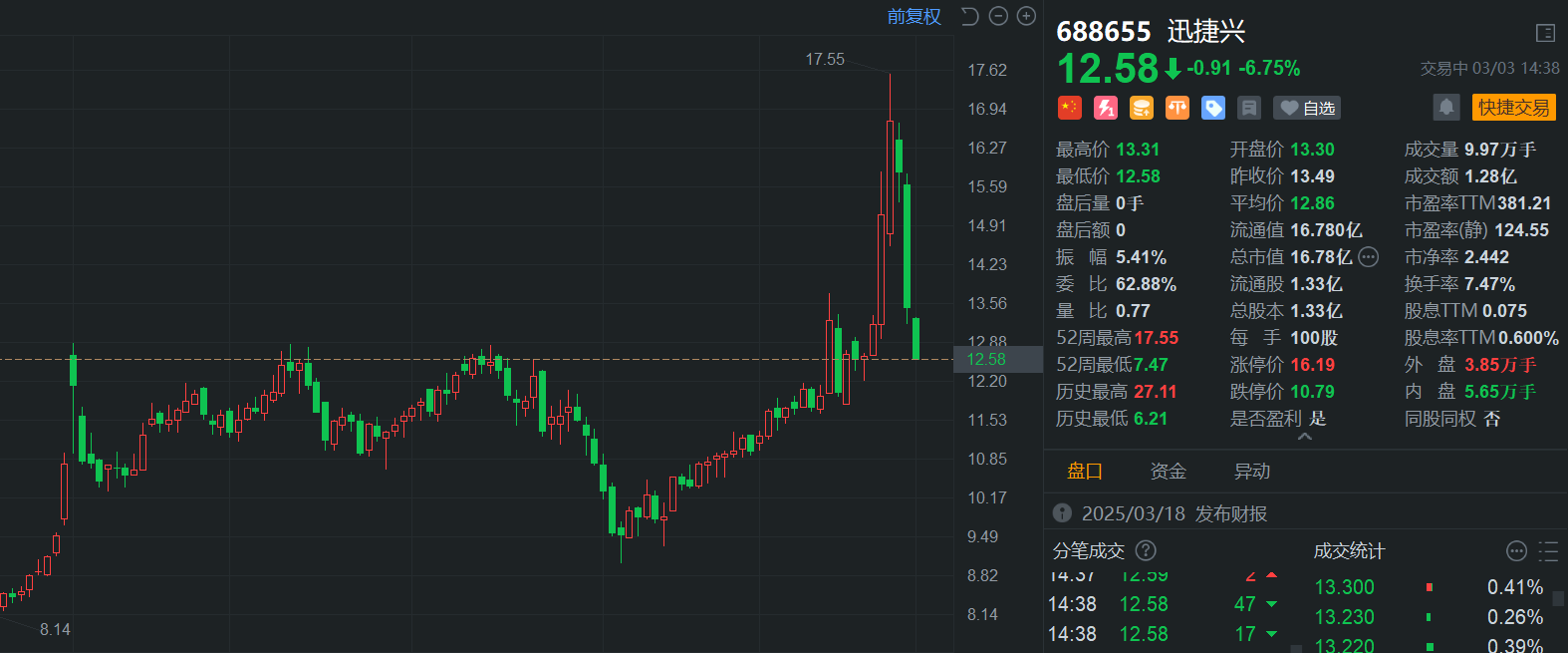Screen dimensions: 1568x653
Task: Switch to the 资金 tab
Action: (x=1168, y=472)
